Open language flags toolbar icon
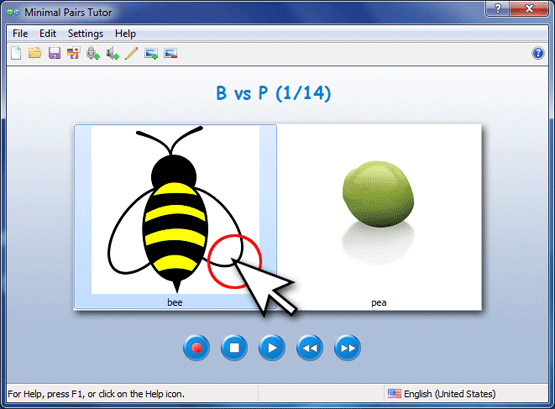 point(74,53)
